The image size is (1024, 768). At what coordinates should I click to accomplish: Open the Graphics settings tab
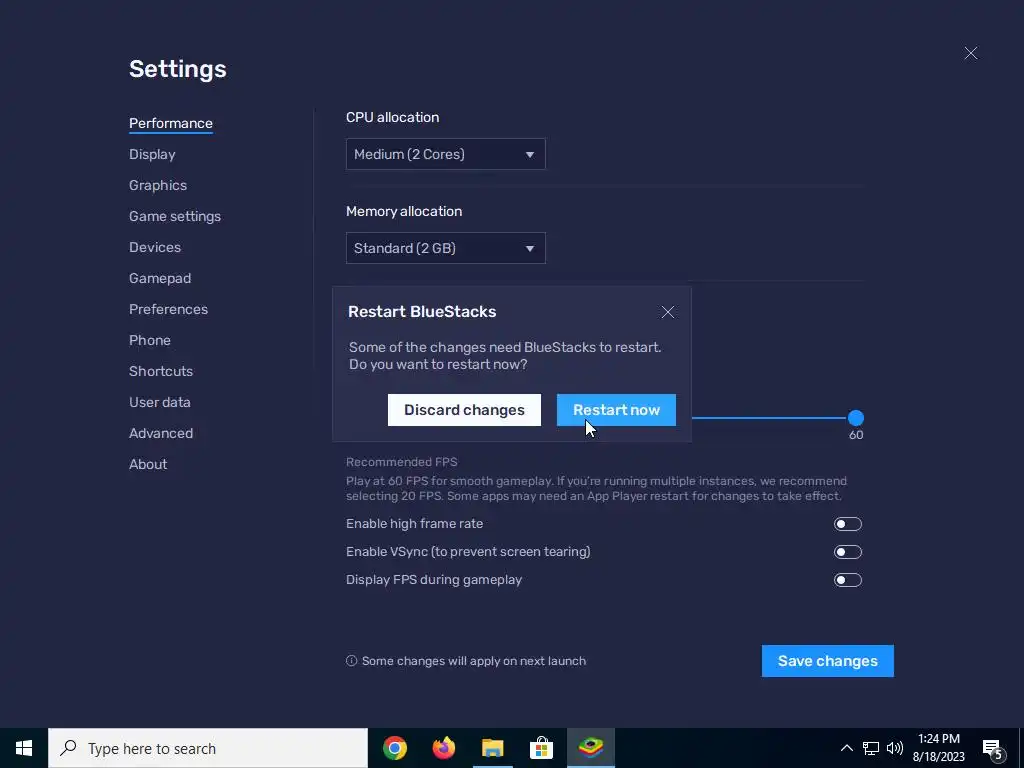[x=158, y=185]
